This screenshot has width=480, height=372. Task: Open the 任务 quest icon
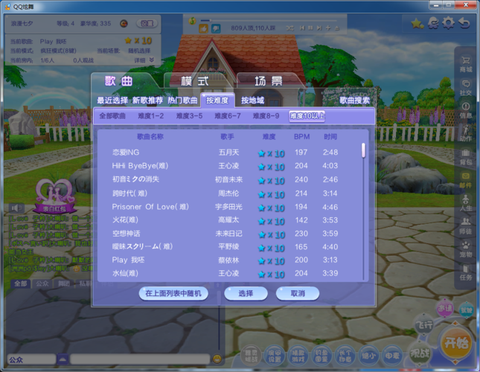click(466, 272)
